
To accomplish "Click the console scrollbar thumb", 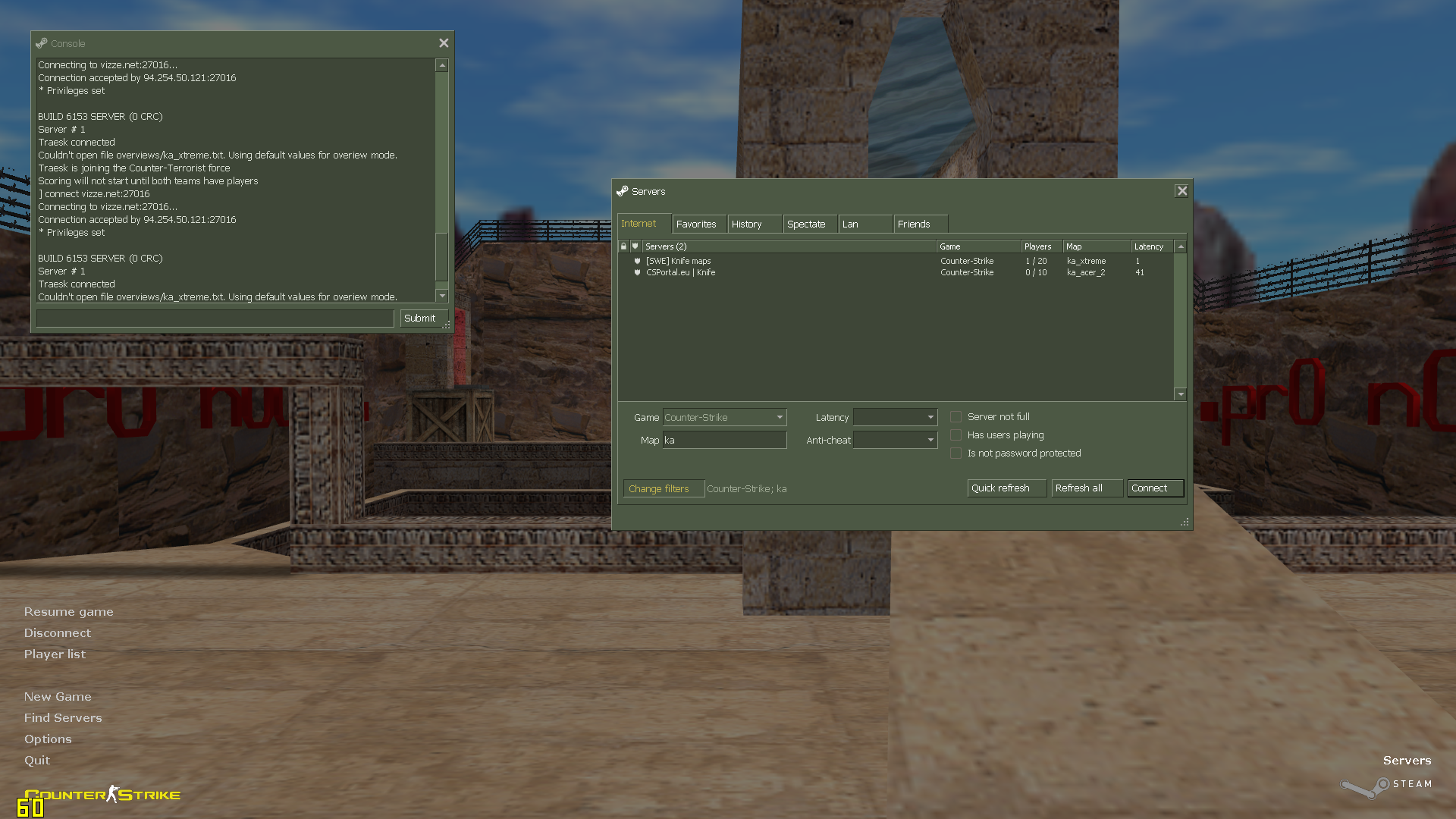I will tap(442, 256).
